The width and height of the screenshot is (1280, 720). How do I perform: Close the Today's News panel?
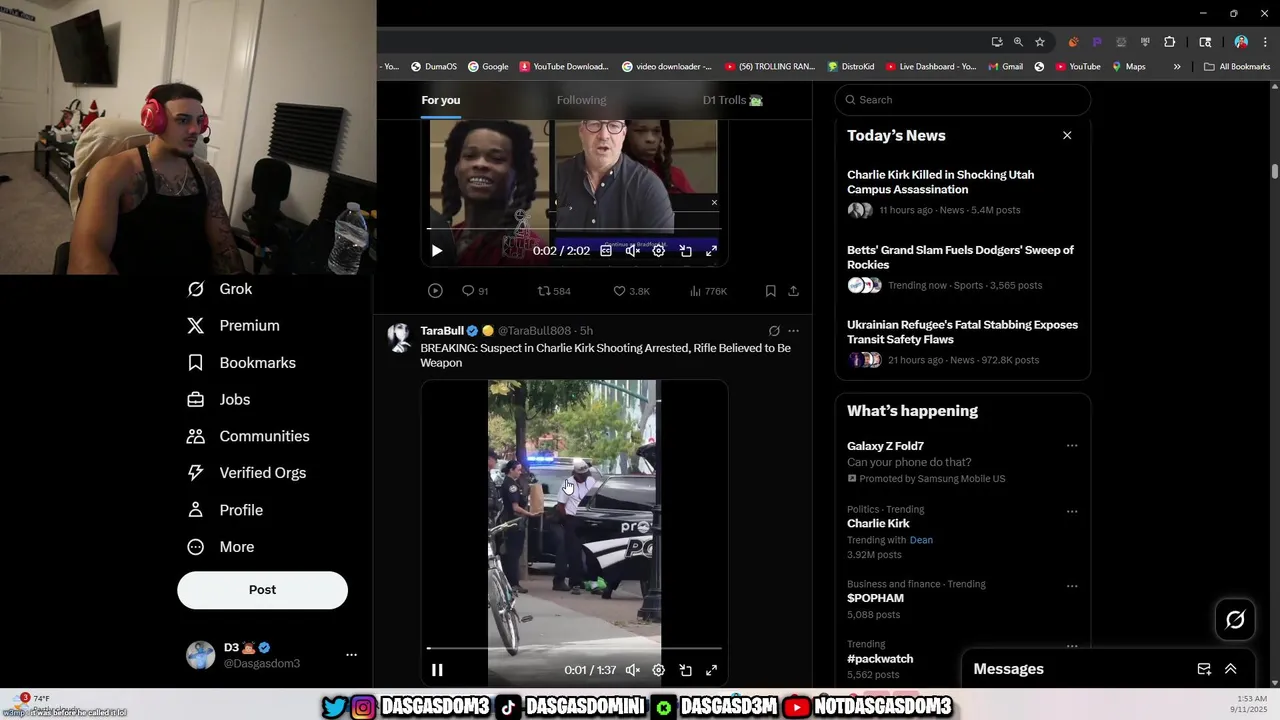[1067, 135]
